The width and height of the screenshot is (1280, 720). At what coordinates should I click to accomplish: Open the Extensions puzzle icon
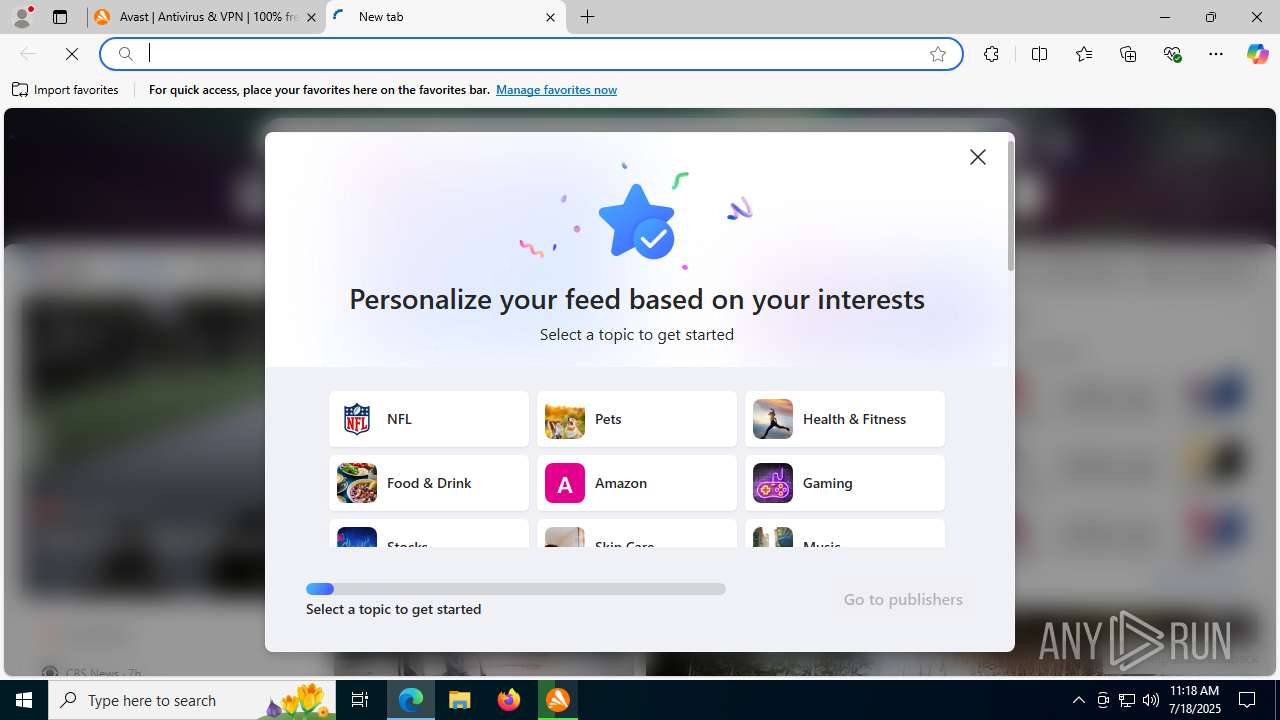point(991,54)
